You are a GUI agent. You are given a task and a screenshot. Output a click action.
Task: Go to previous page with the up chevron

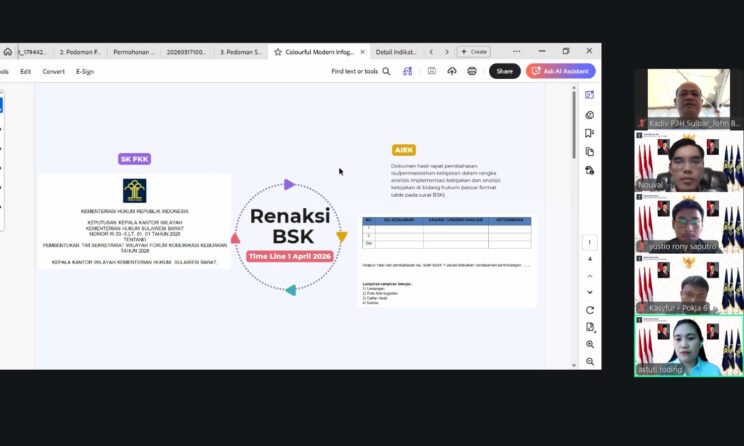(x=590, y=275)
